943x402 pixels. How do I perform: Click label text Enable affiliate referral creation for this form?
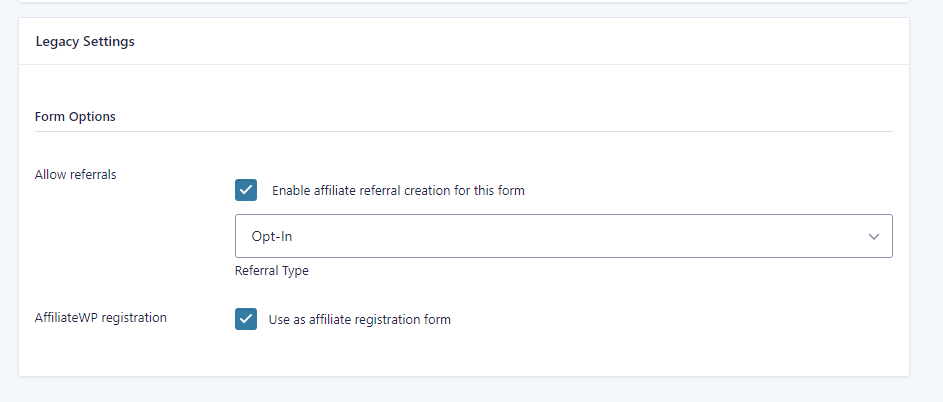tap(398, 191)
